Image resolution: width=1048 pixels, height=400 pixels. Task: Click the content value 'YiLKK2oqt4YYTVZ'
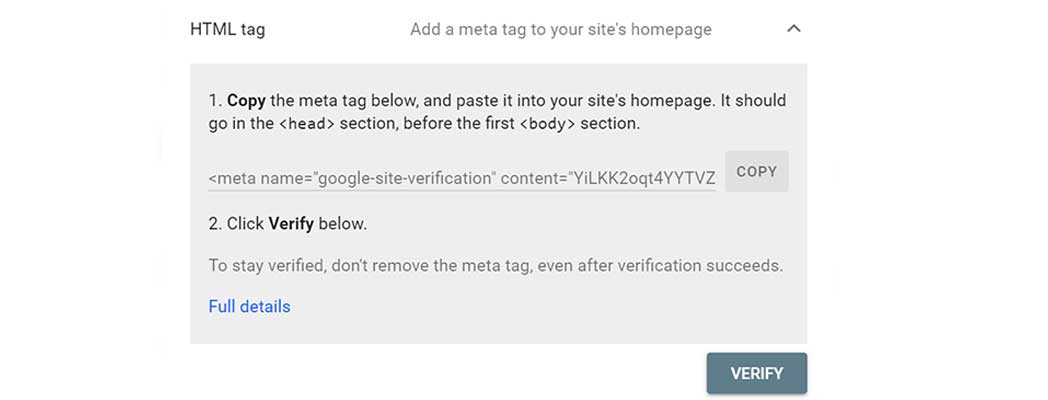pos(643,178)
